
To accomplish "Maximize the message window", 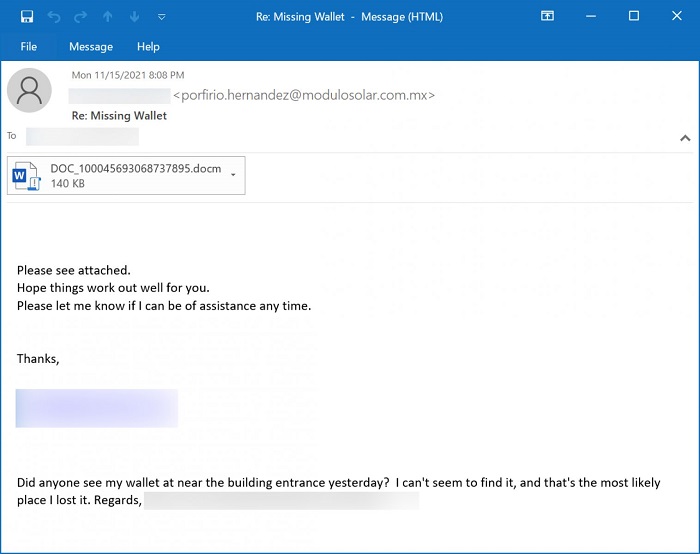I will point(634,16).
